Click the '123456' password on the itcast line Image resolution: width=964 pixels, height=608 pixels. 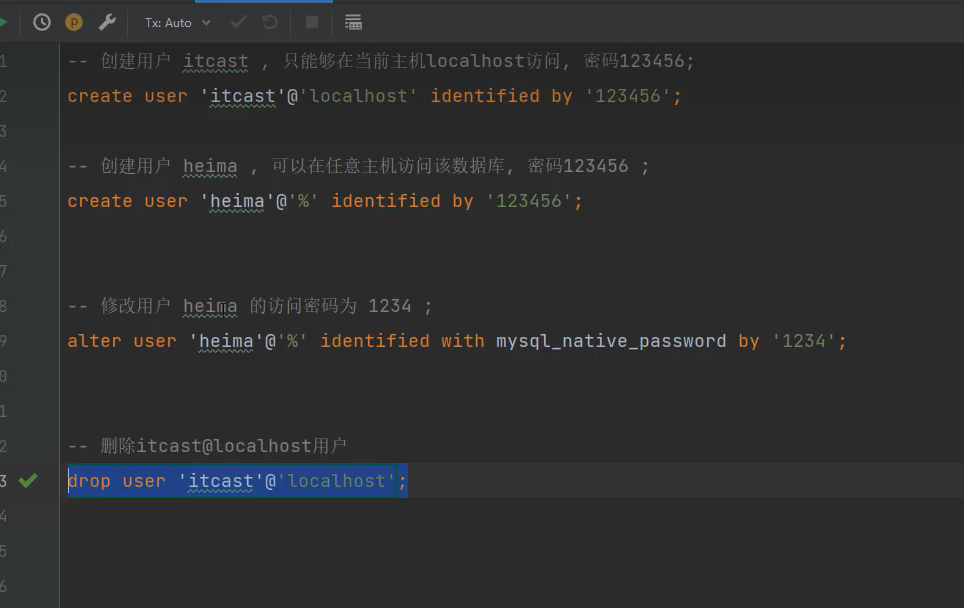tap(628, 97)
